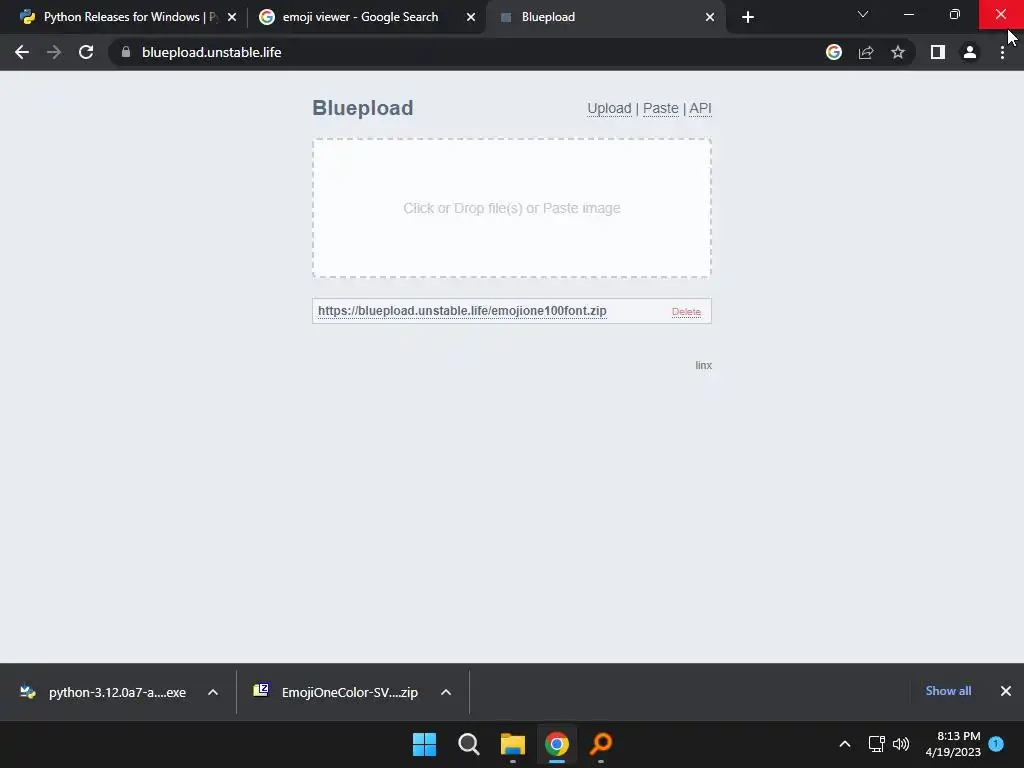Open File Explorer from taskbar
Screen dimensions: 1024x768
pos(513,744)
